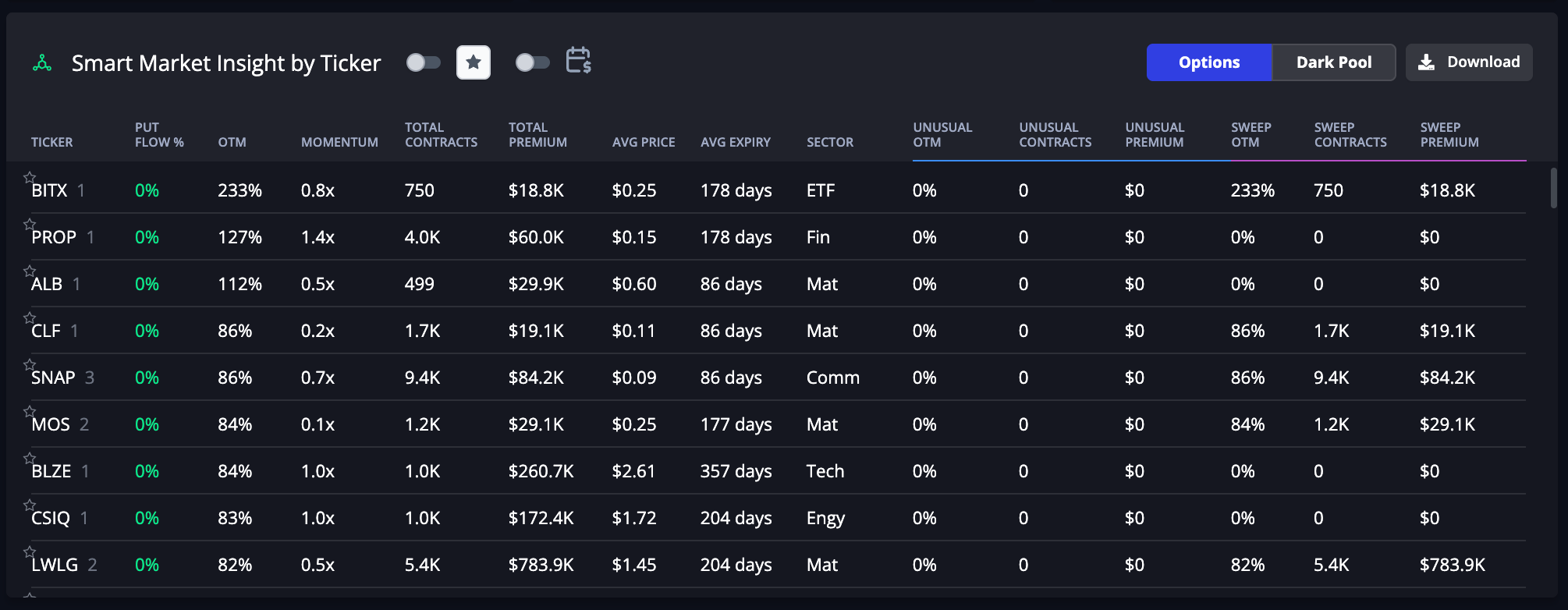Screen dimensions: 1568x610
Task: Click the Comm sector cell
Action: click(833, 378)
